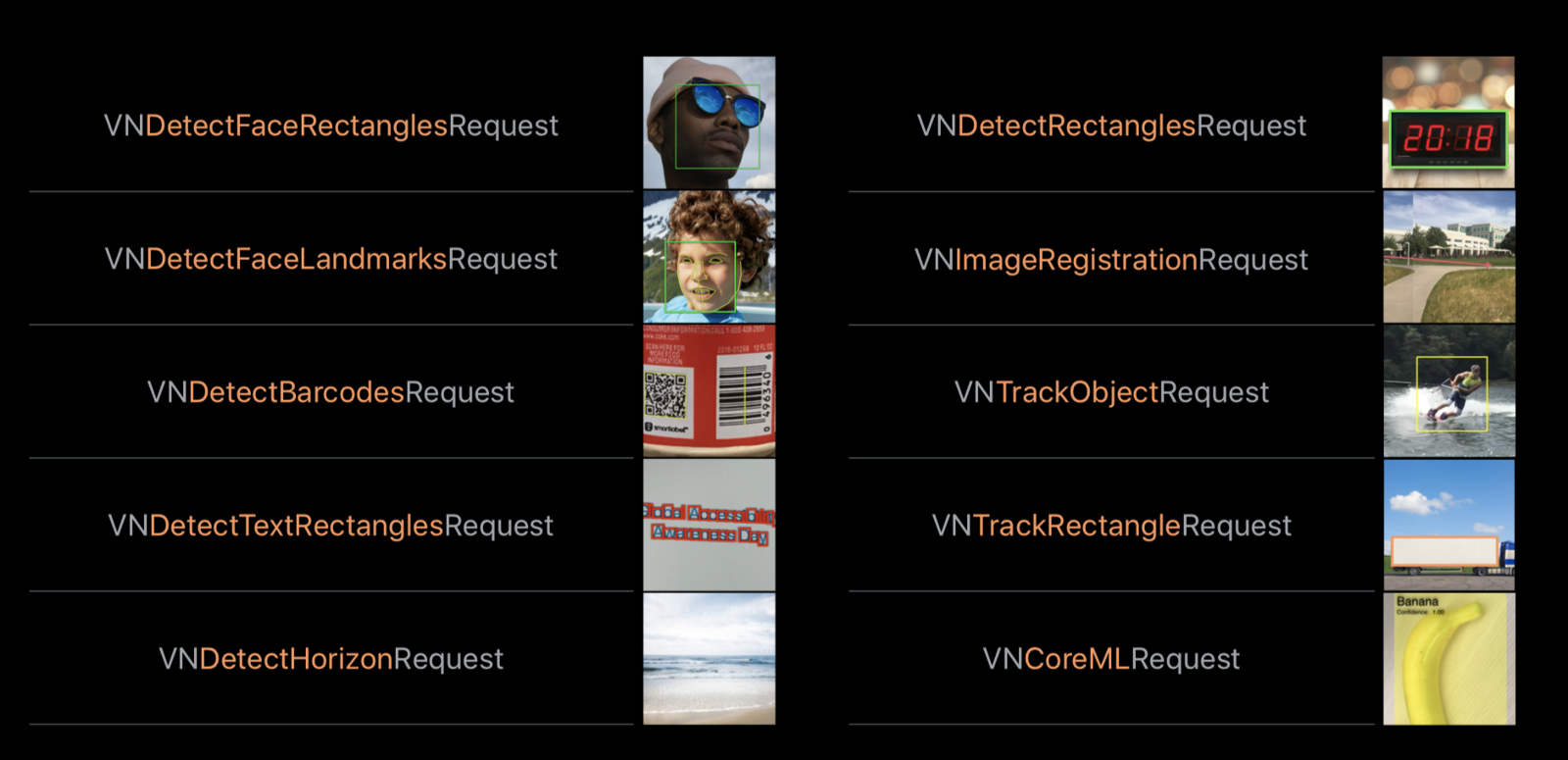Select VNDetectFaceLandmarksRequest text
The image size is (1568, 760).
click(331, 259)
